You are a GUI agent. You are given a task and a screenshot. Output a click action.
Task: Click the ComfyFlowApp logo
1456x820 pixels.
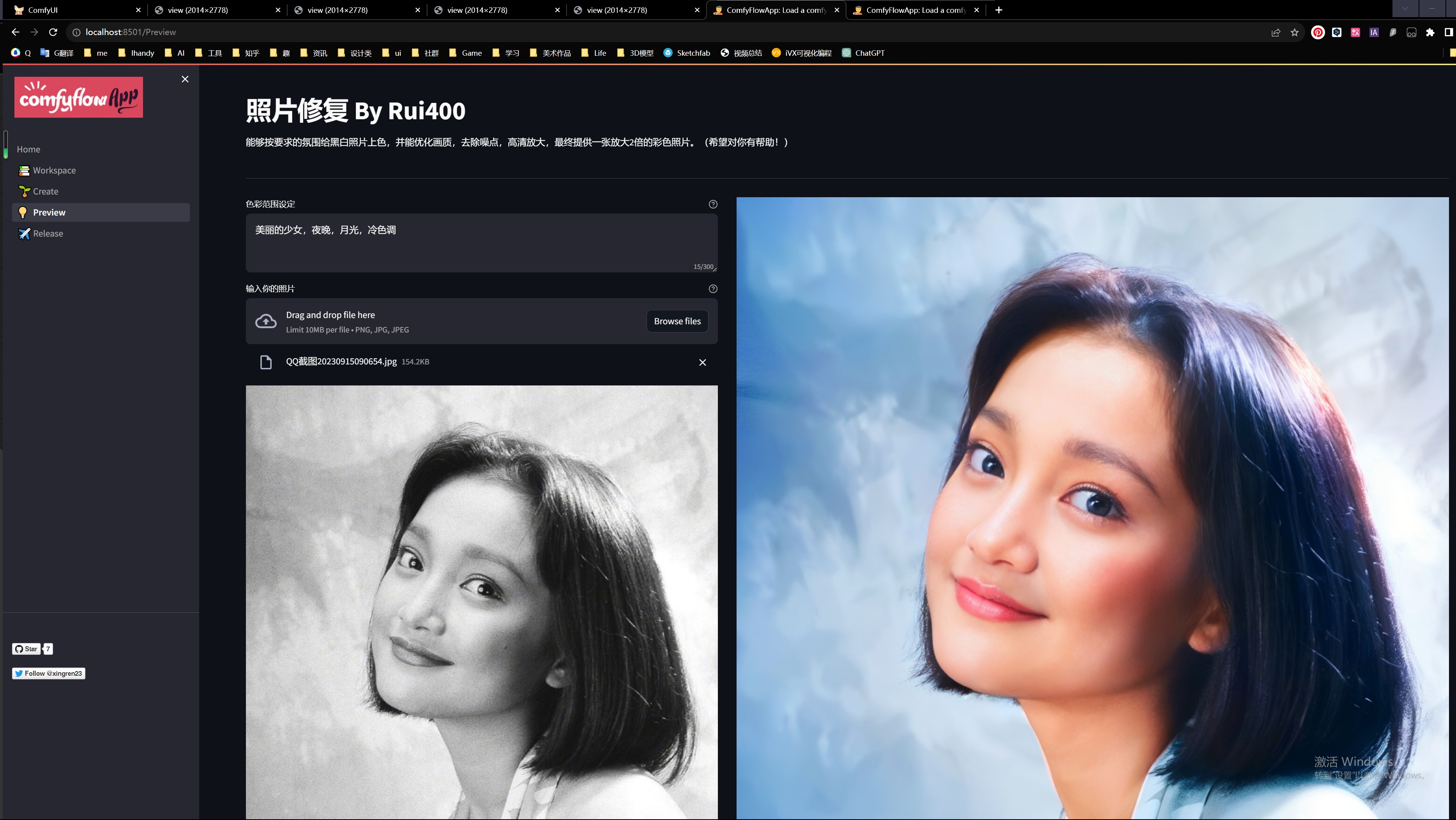[x=79, y=97]
